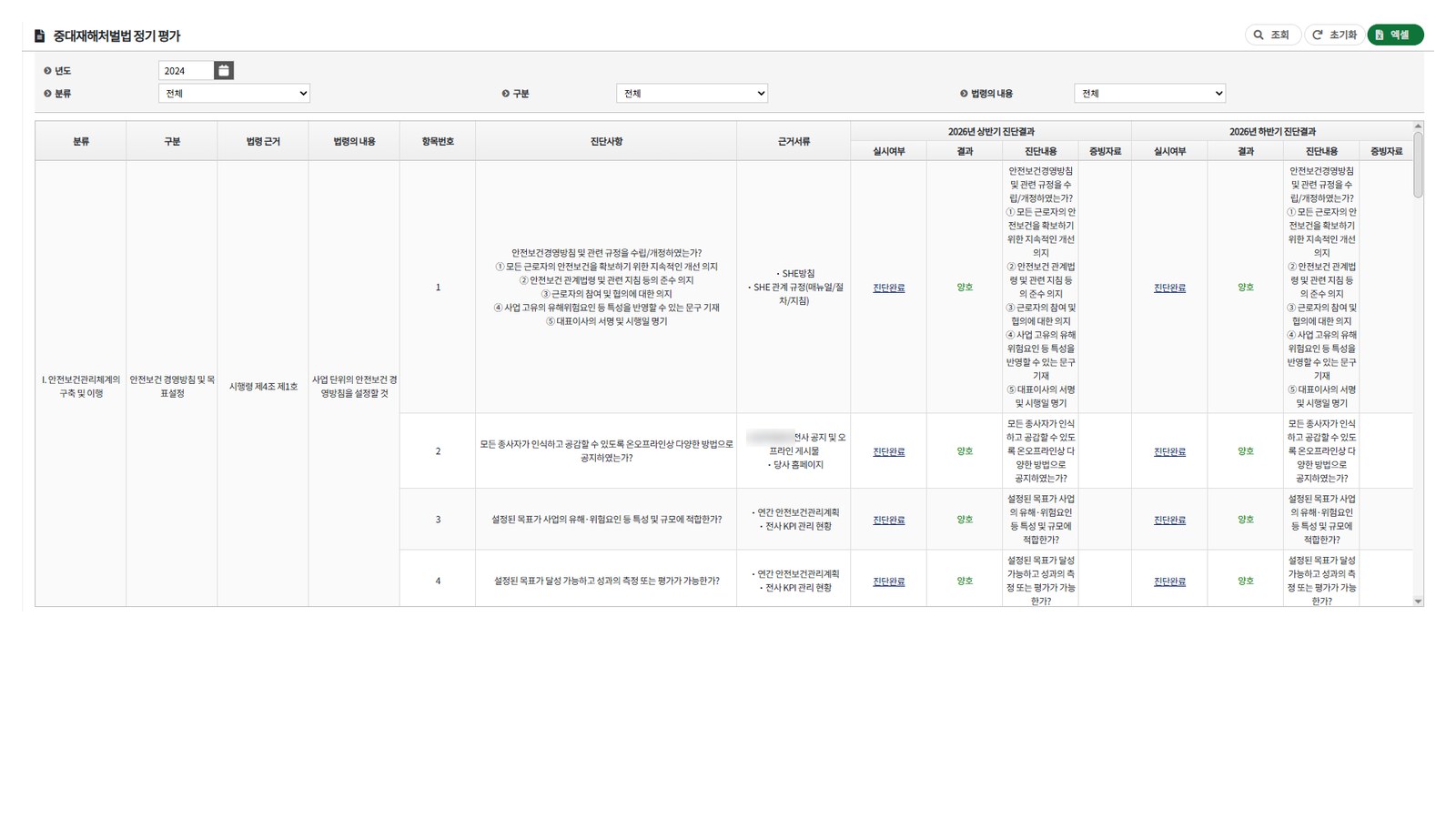The width and height of the screenshot is (1456, 819).
Task: Edit the 년도 input field showing 2024
Action: pyautogui.click(x=186, y=70)
